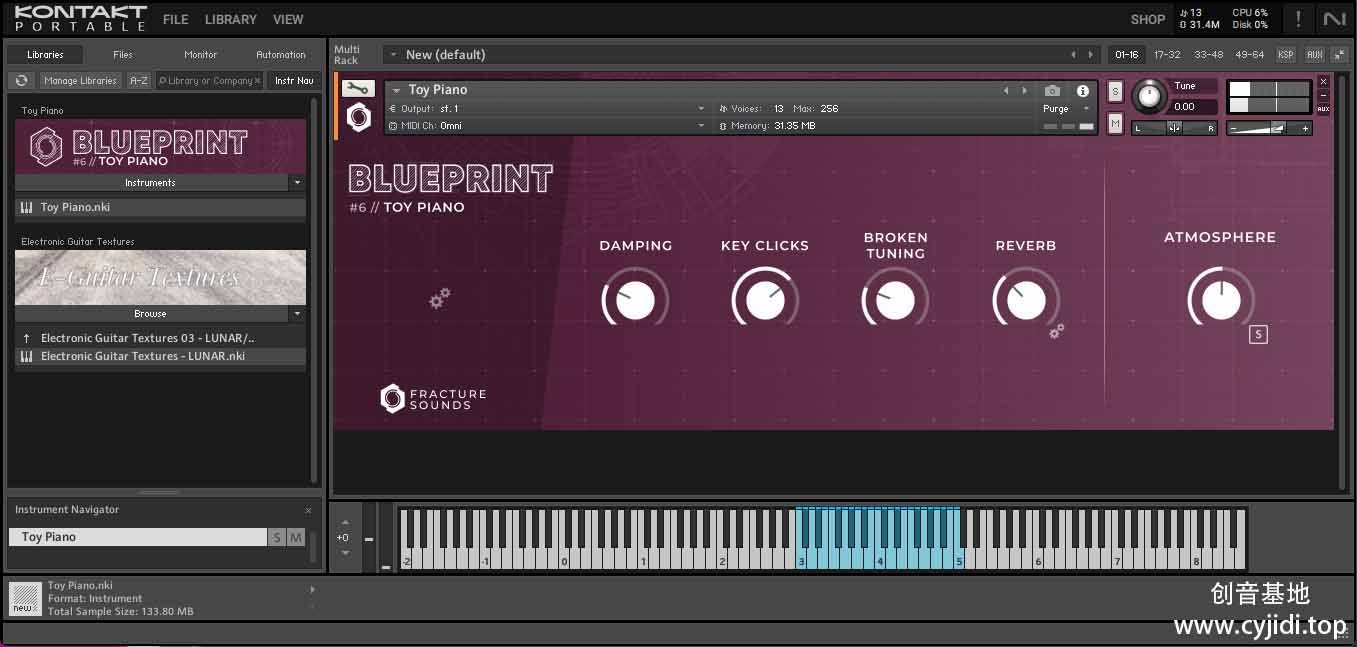Image resolution: width=1357 pixels, height=647 pixels.
Task: Select rack page 49-64
Action: [x=1249, y=55]
